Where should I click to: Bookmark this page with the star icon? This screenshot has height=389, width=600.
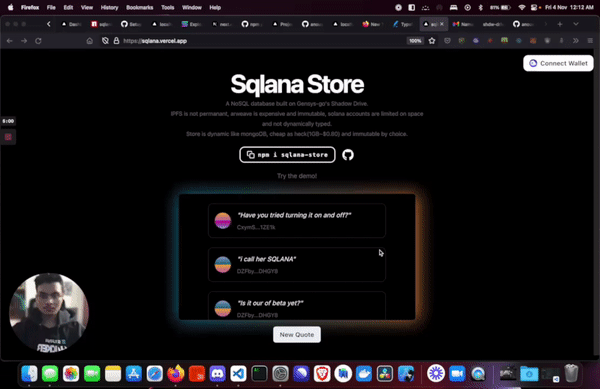[x=432, y=41]
